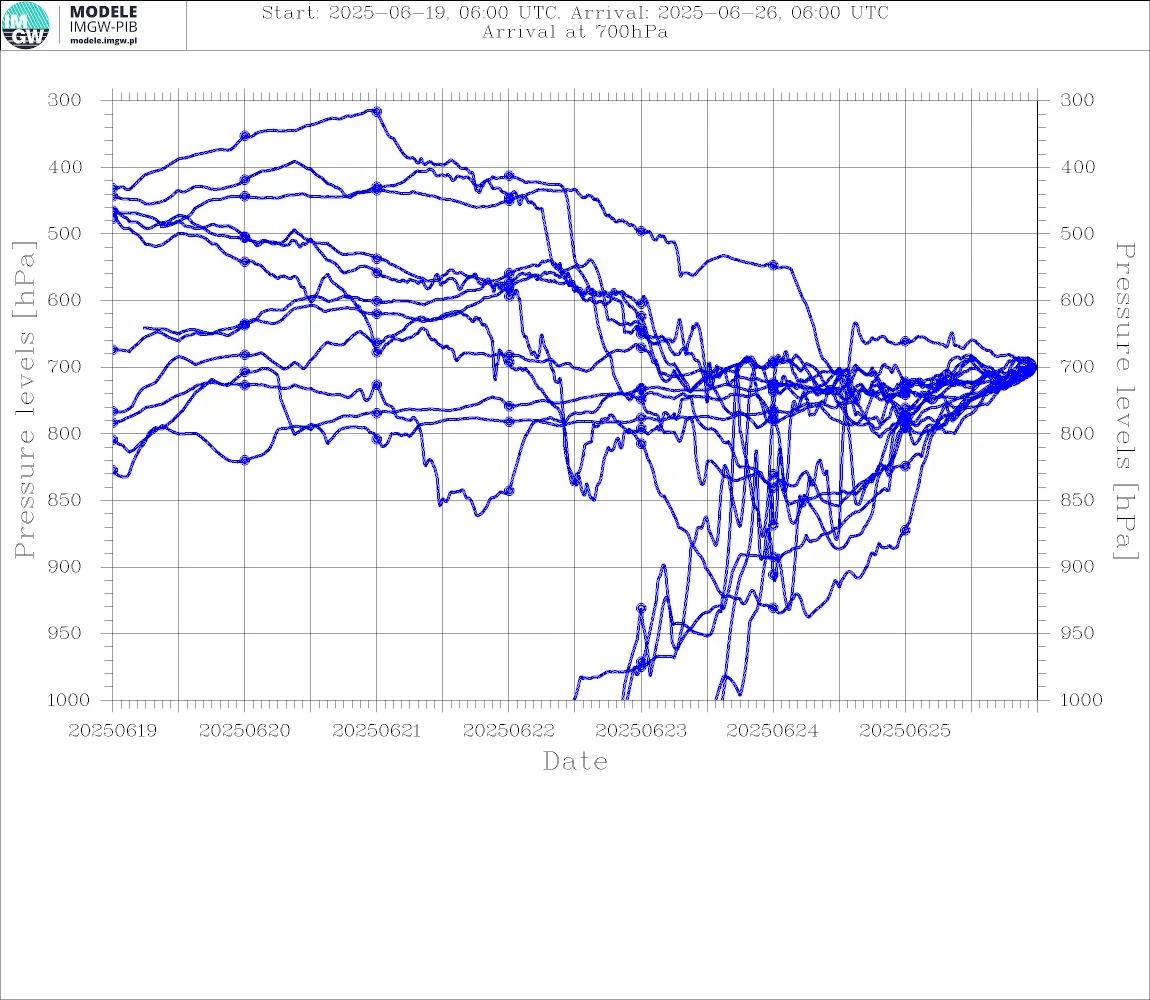The height and width of the screenshot is (1000, 1150).
Task: Click the left axis 700 label
Action: (64, 366)
